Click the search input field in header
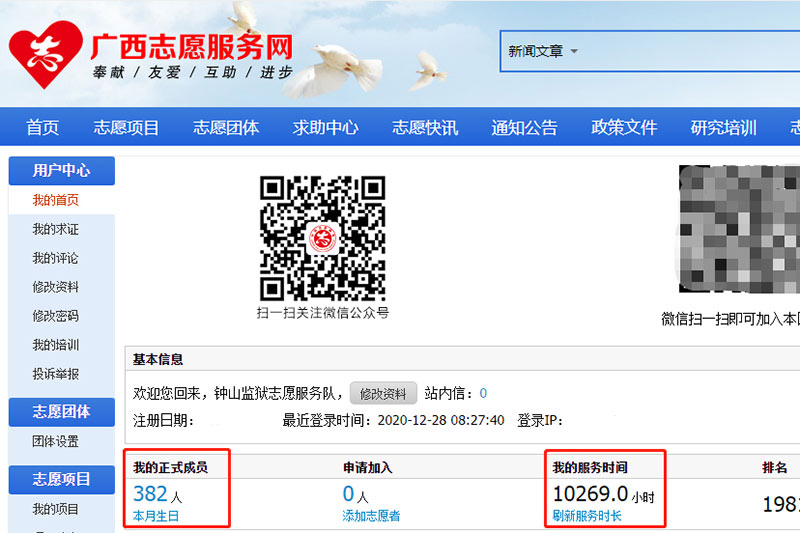800x533 pixels. click(691, 51)
